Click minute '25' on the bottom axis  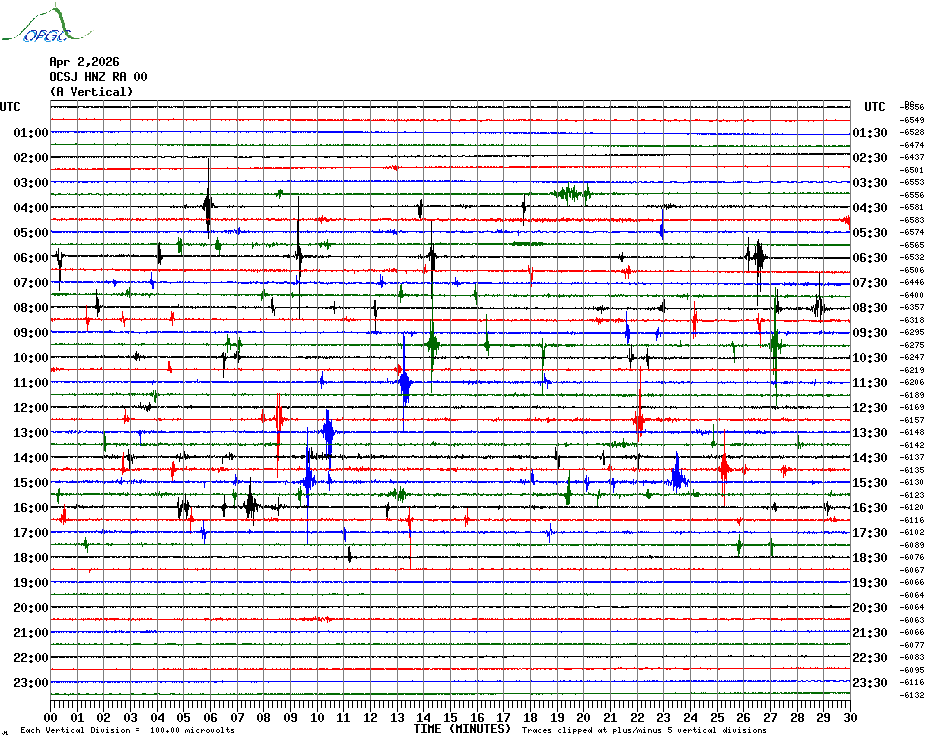(x=717, y=717)
